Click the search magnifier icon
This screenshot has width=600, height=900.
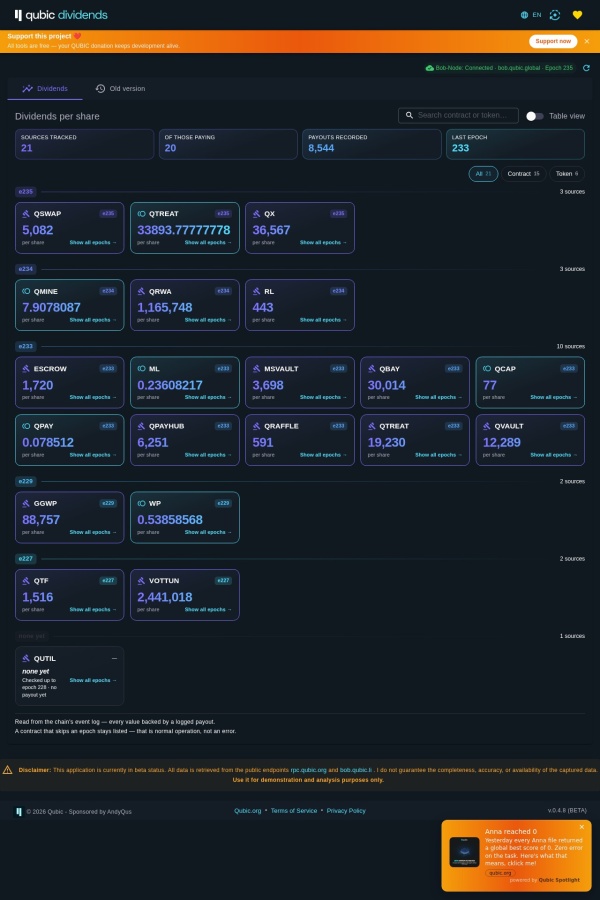[409, 115]
